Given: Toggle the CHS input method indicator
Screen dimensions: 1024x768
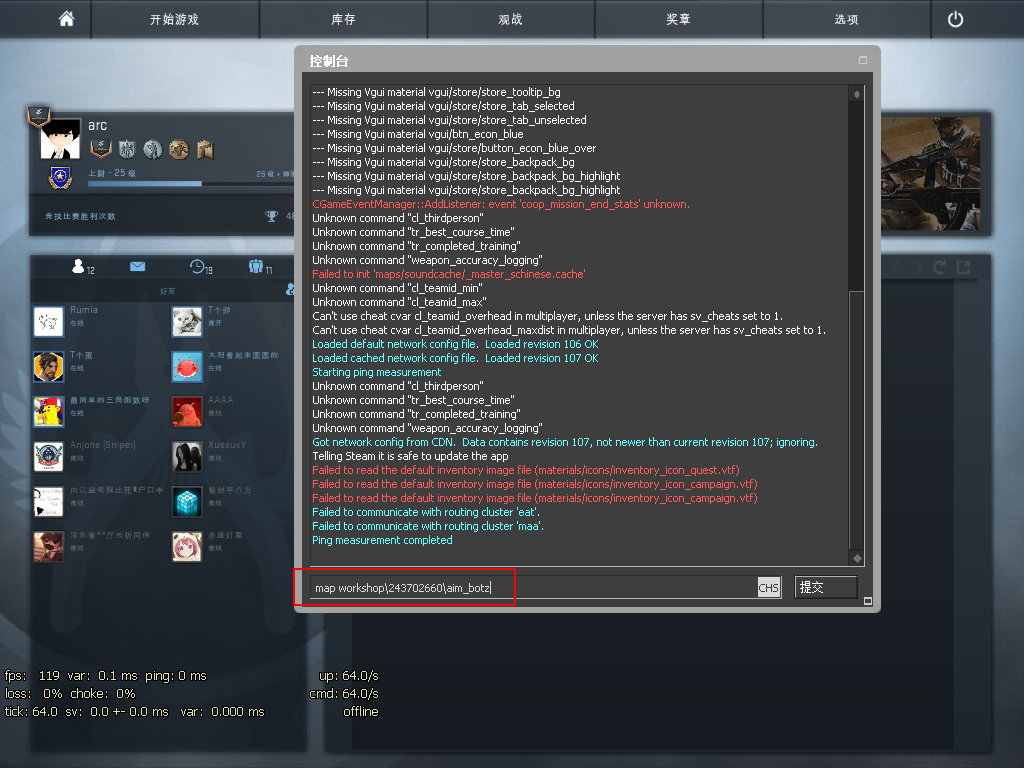Looking at the screenshot, I should pos(768,588).
